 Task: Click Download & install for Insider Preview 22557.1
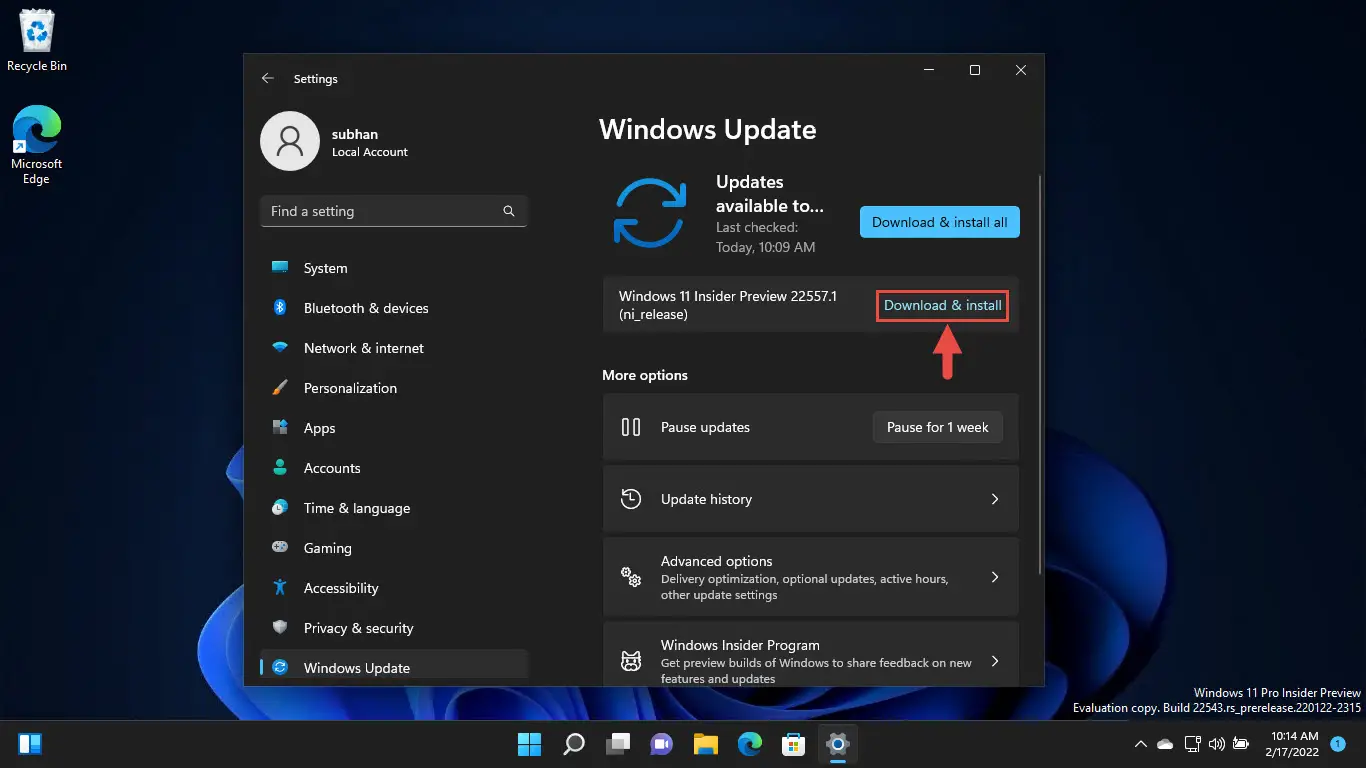point(943,305)
